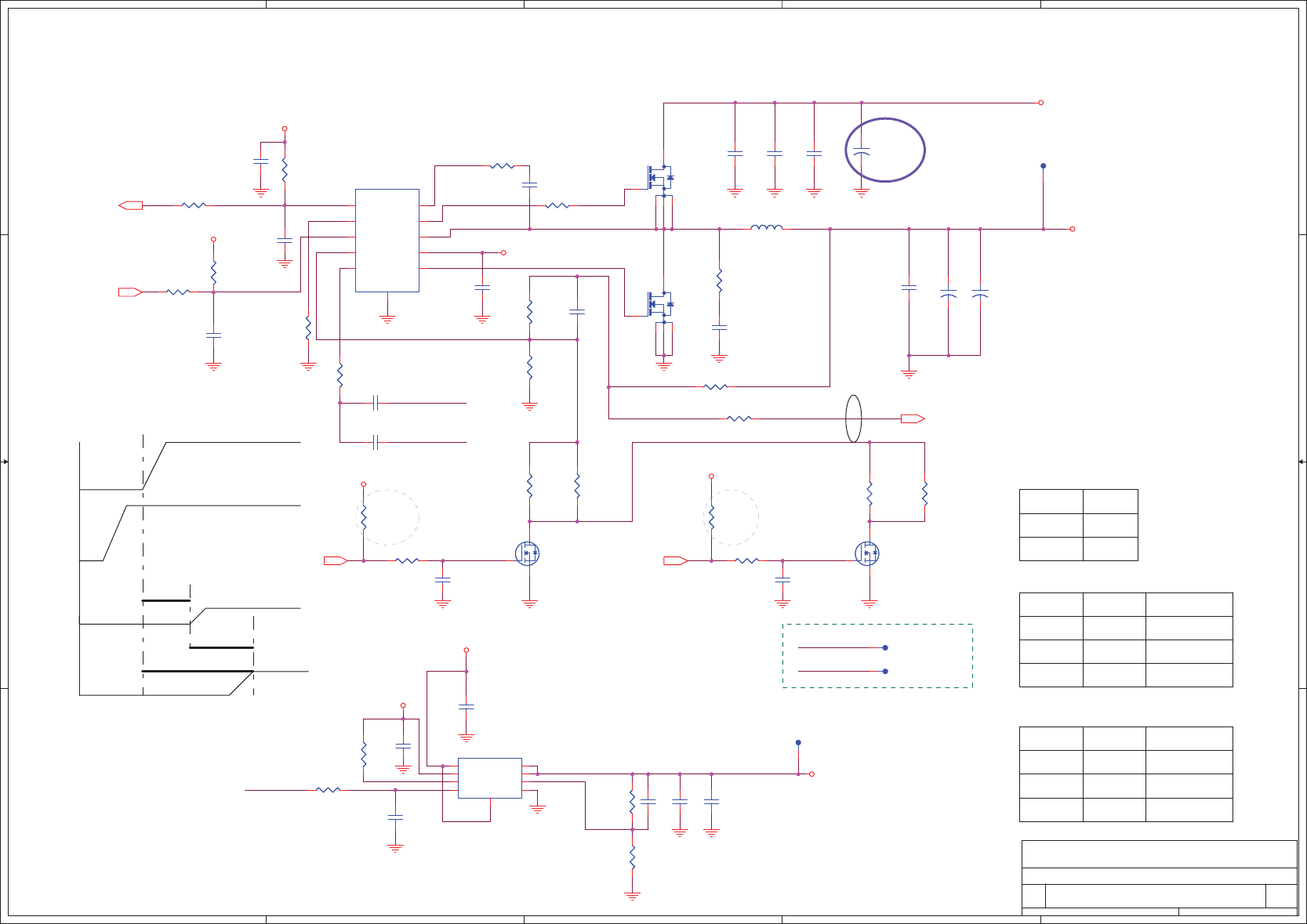This screenshot has height=924, width=1307.
Task: Select the capacitor inside the purple ellipse
Action: tap(862, 150)
